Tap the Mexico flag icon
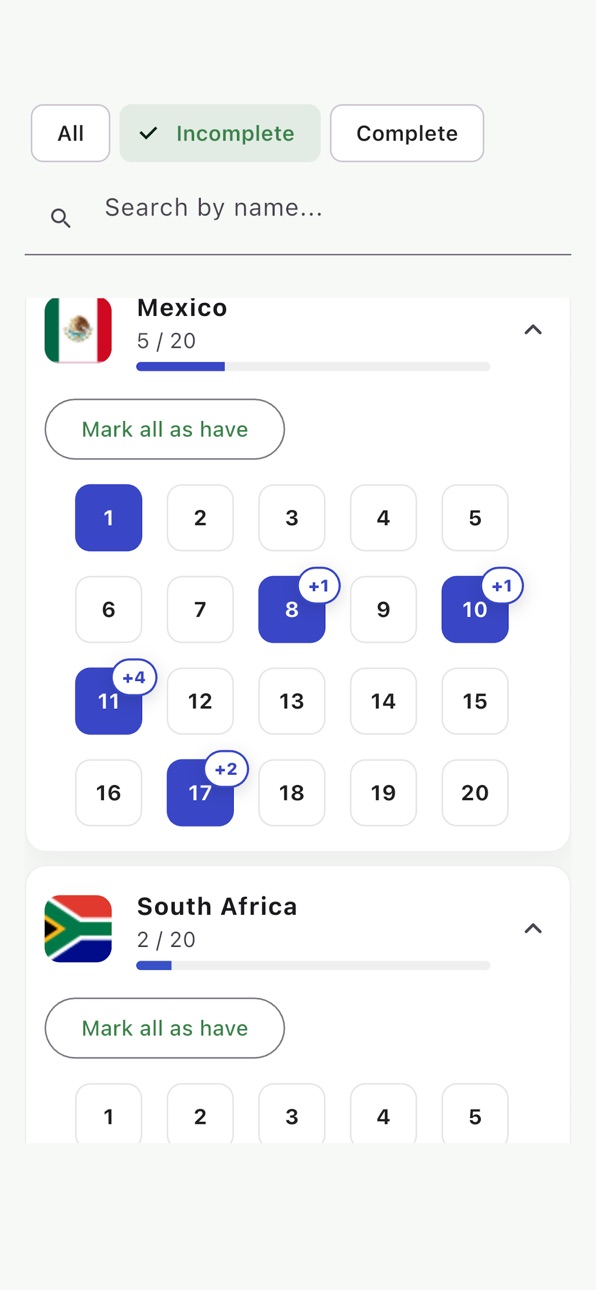The width and height of the screenshot is (596, 1290). coord(78,330)
